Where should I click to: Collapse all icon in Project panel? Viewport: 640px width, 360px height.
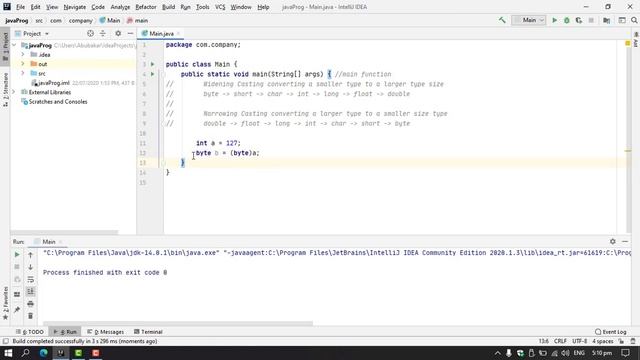tap(103, 33)
